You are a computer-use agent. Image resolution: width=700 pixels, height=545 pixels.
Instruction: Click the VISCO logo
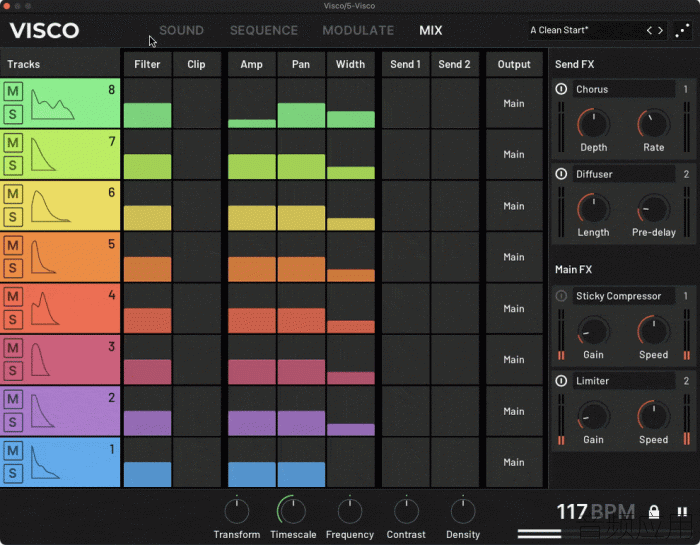[44, 30]
